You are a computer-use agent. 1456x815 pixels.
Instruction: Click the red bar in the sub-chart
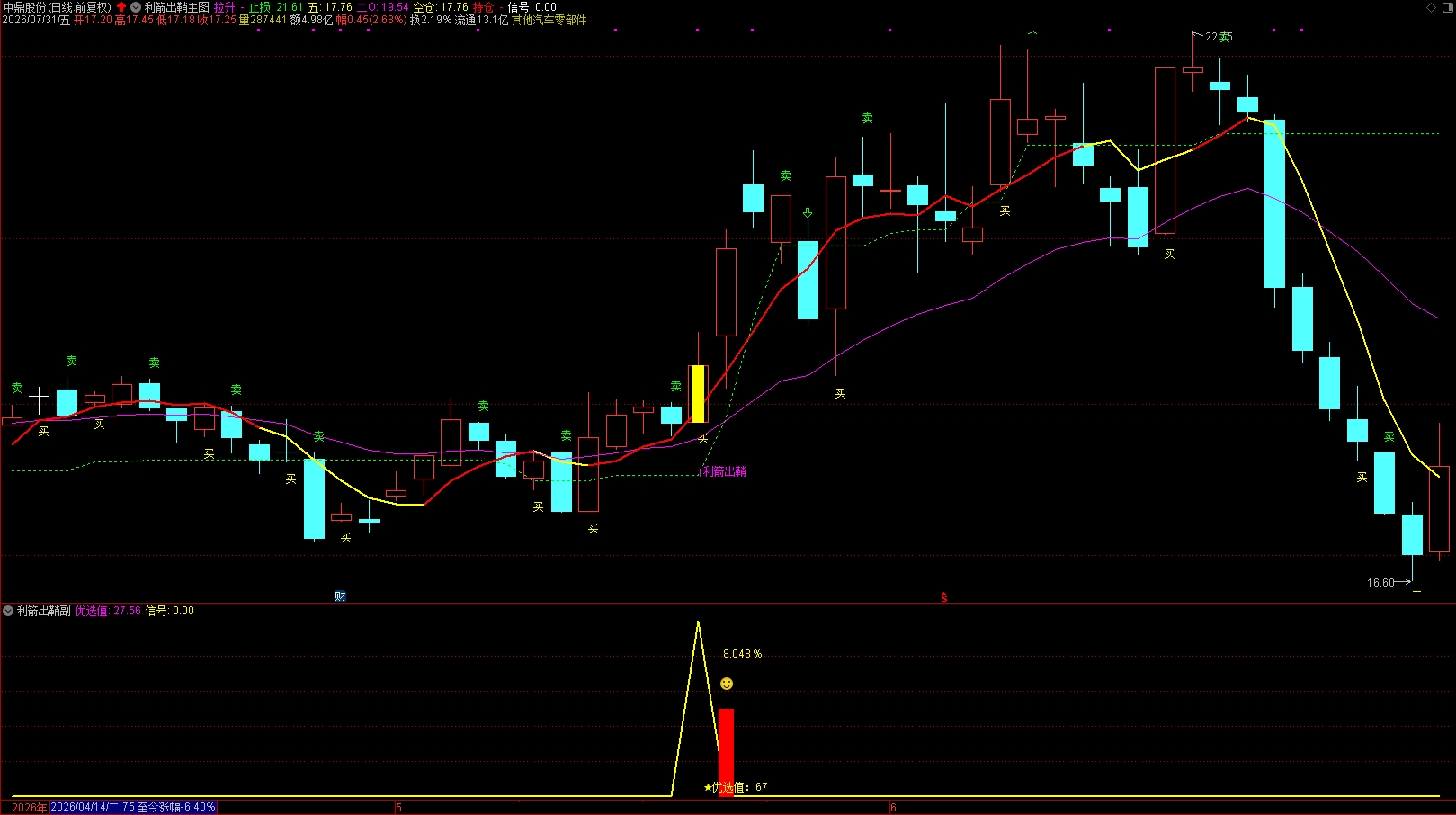(x=726, y=752)
